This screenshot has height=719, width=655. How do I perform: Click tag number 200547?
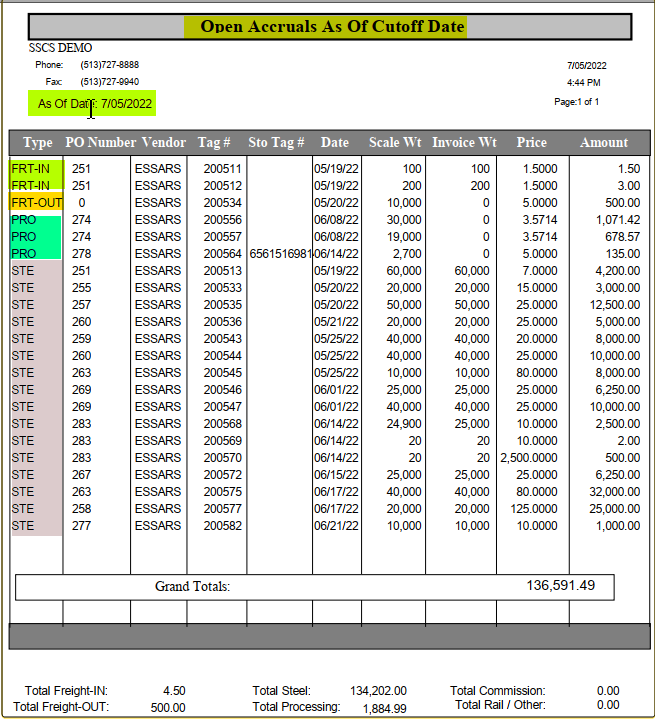pyautogui.click(x=222, y=406)
